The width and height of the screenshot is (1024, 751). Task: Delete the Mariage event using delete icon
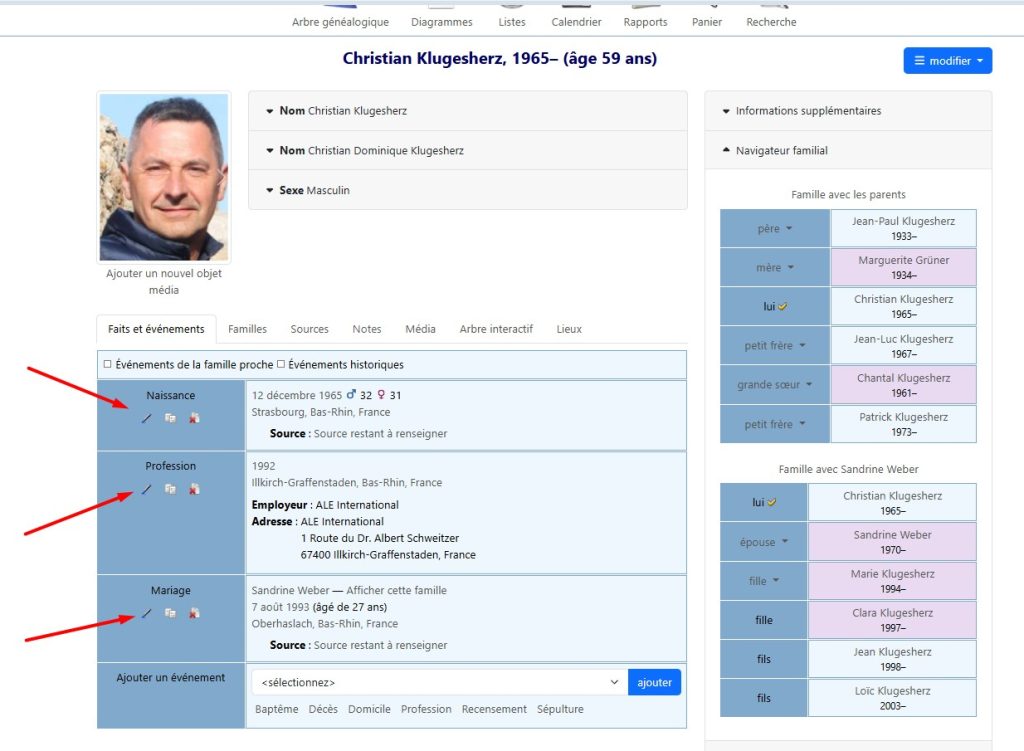(x=194, y=613)
